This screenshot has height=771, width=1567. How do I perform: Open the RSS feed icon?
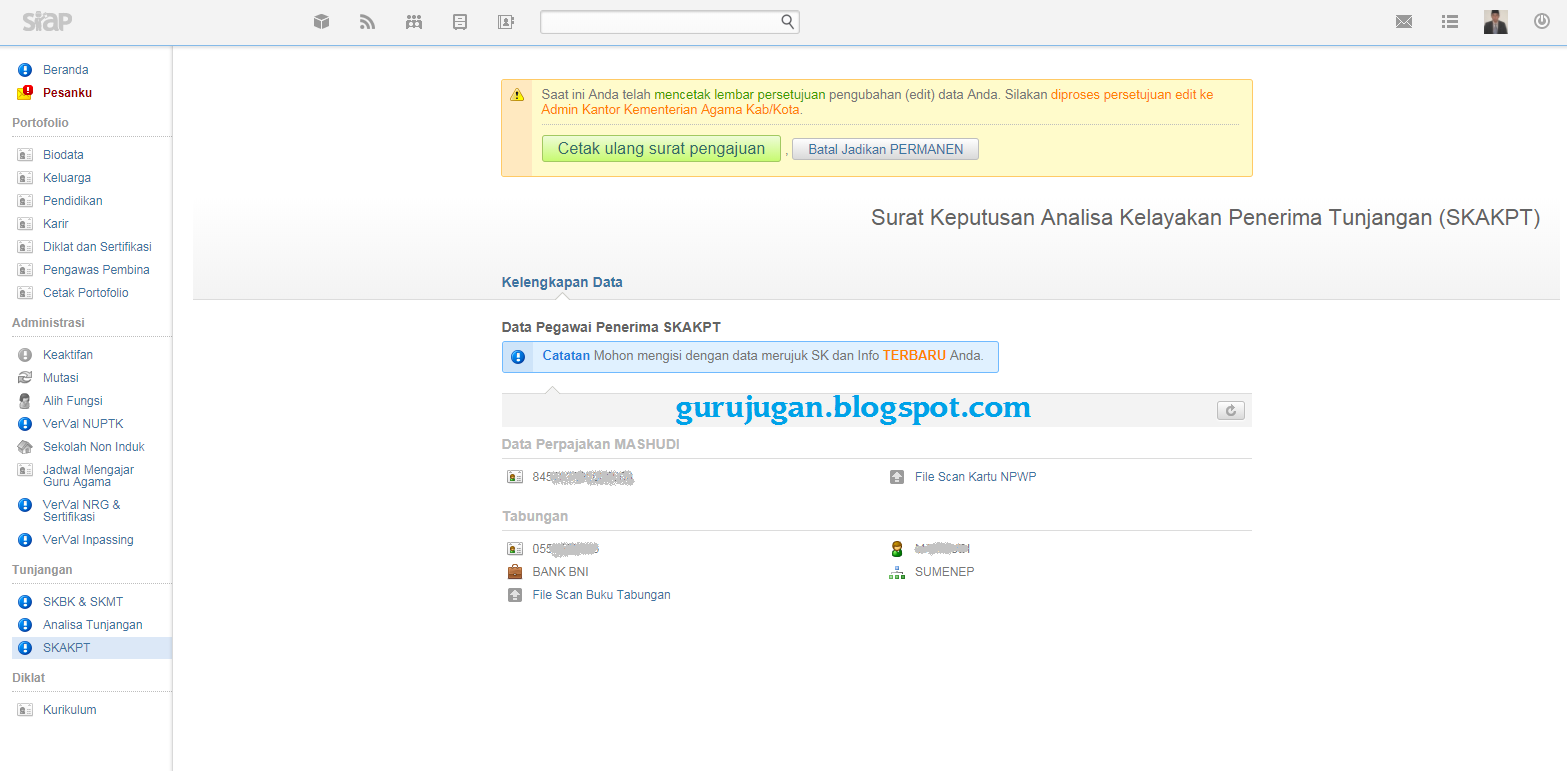tap(367, 21)
